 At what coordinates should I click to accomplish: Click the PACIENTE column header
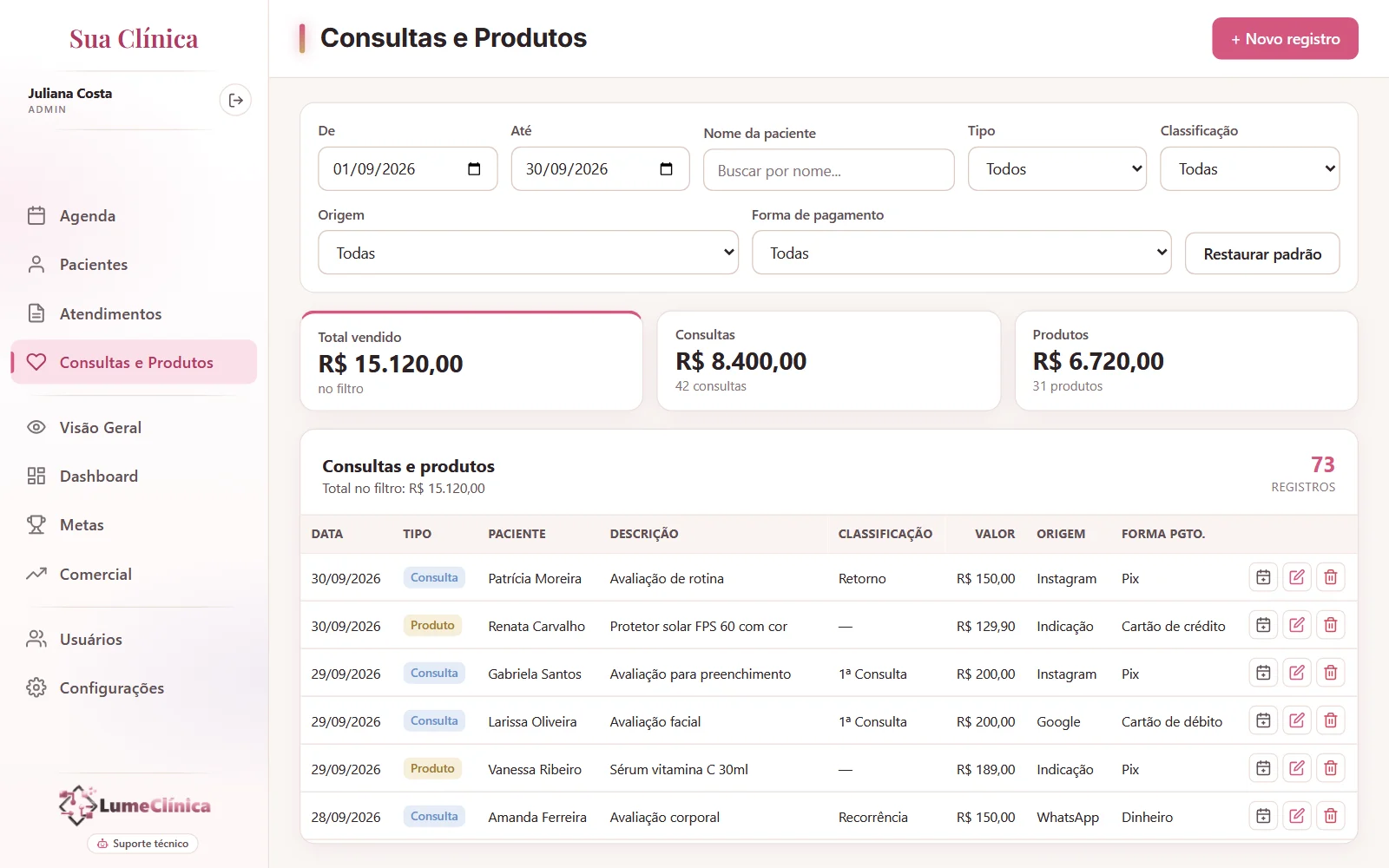(x=517, y=534)
